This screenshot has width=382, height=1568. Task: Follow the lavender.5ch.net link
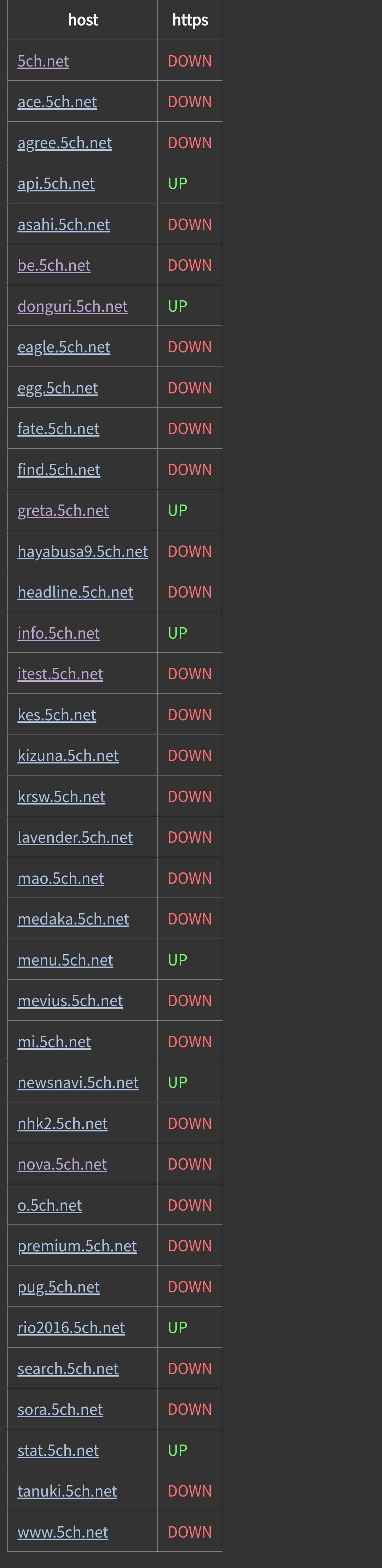tap(75, 837)
